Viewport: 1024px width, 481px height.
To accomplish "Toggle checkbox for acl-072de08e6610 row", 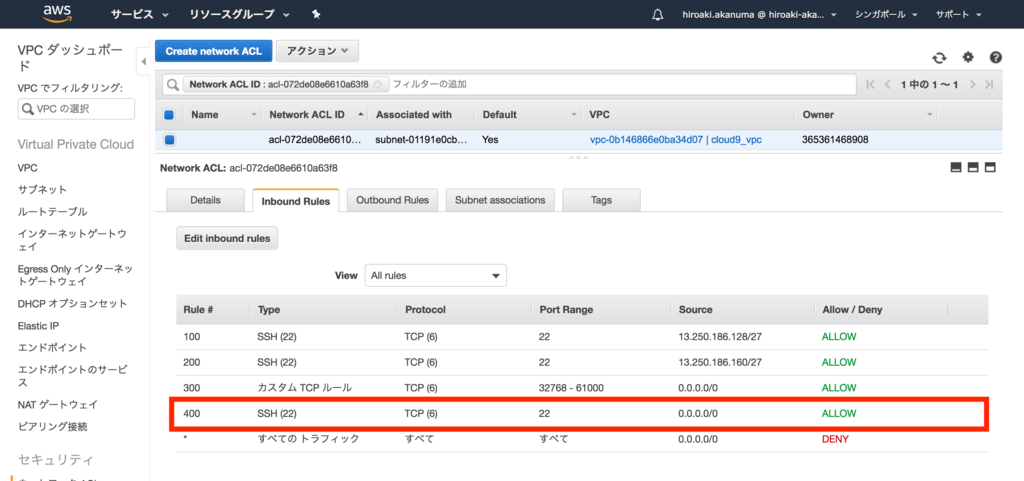I will click(x=169, y=139).
